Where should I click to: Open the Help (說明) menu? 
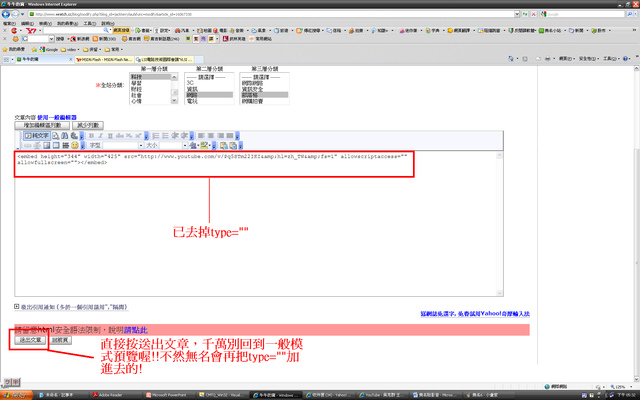click(108, 24)
